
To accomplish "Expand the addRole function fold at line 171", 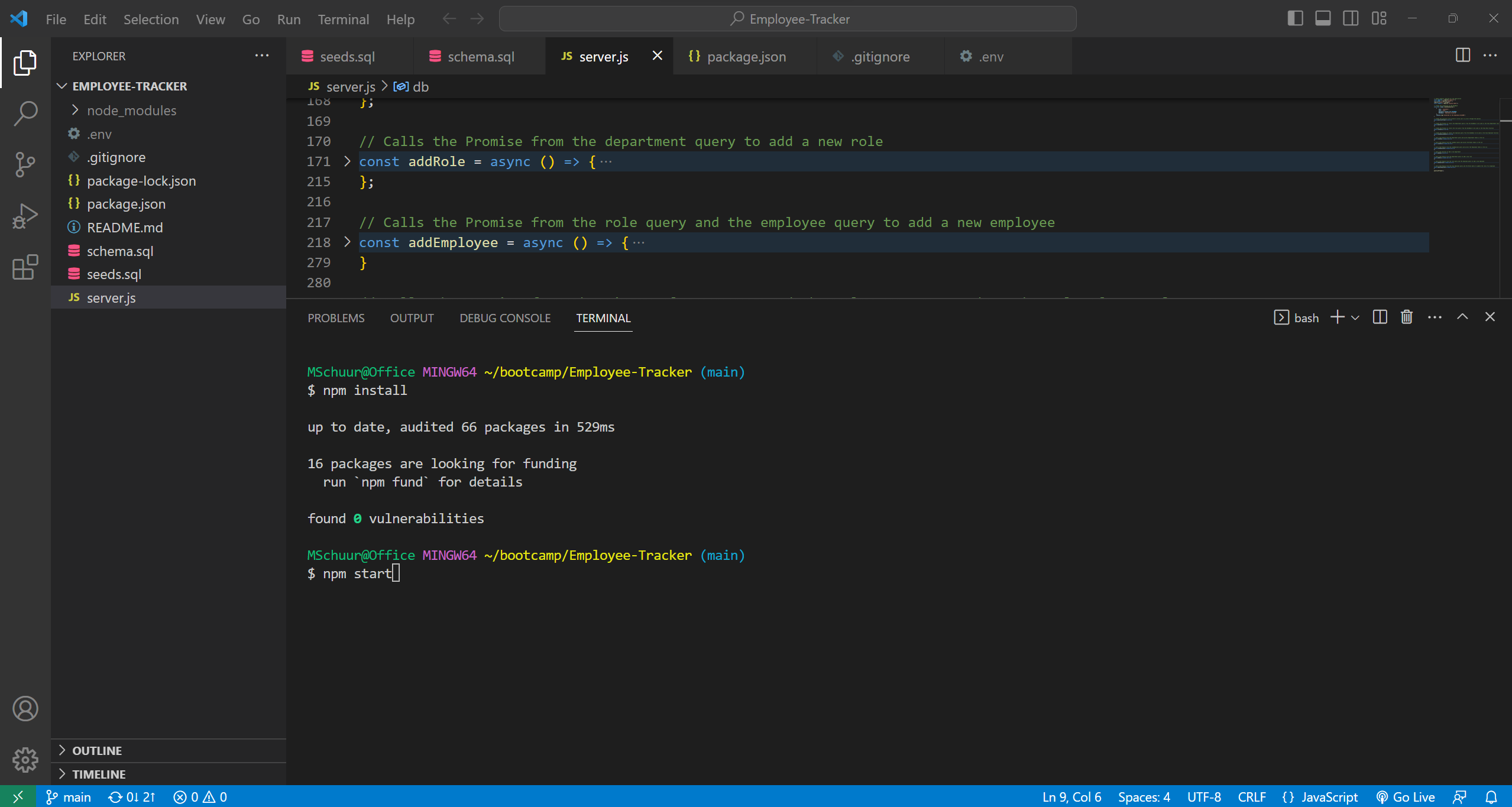I will (347, 161).
